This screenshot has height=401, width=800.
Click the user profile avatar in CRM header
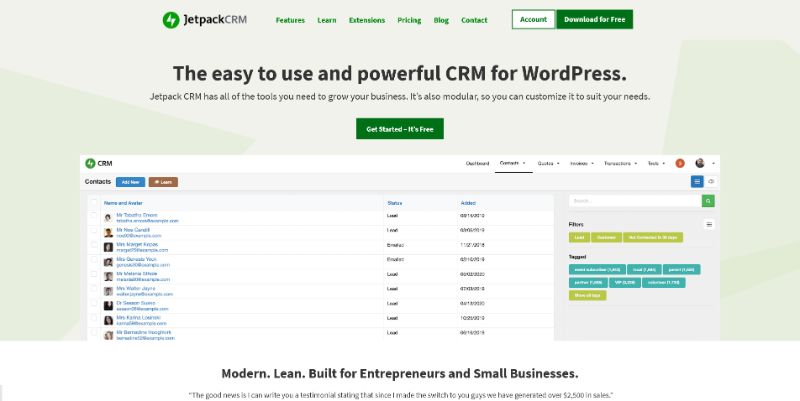(700, 163)
